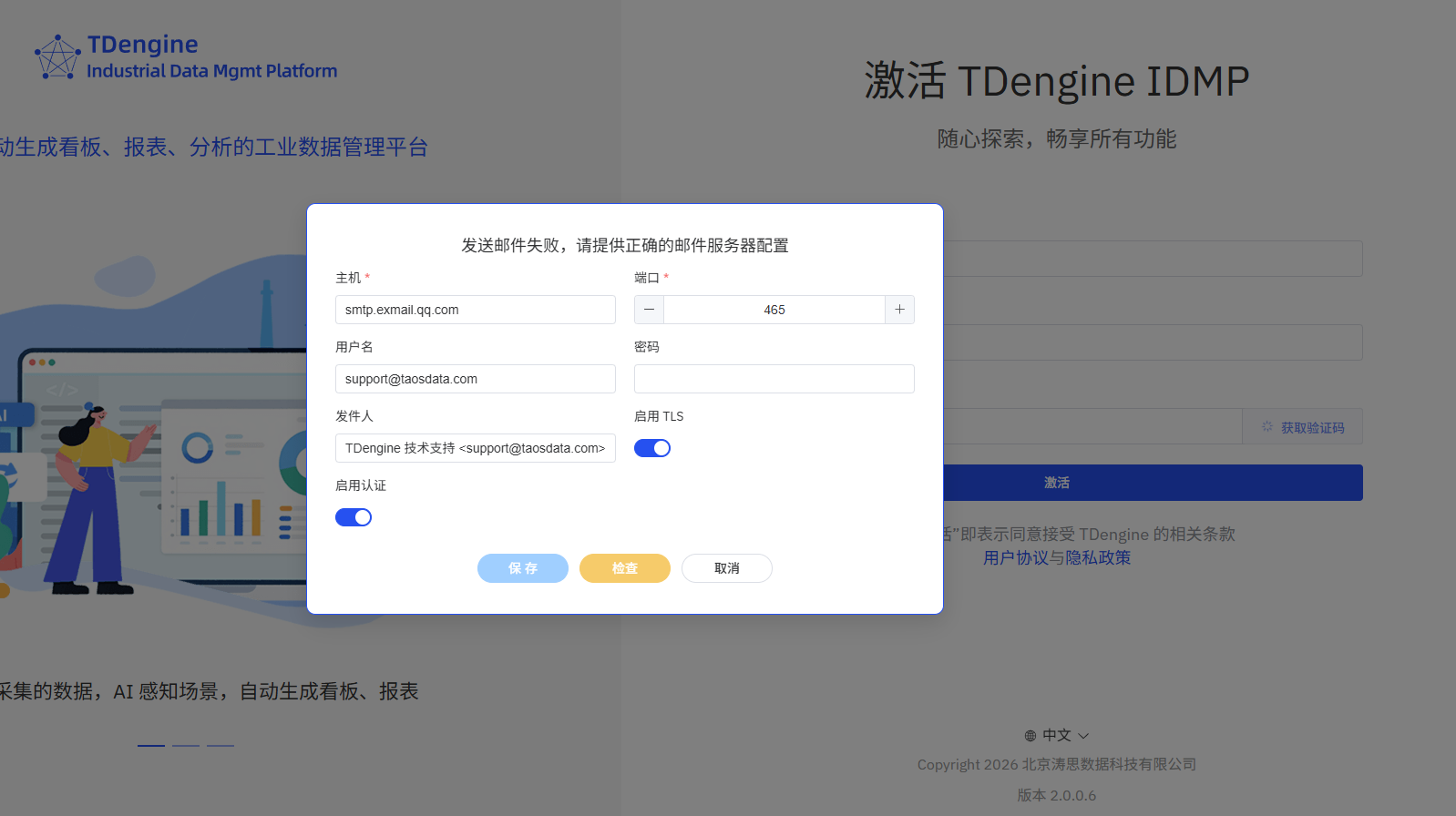Image resolution: width=1456 pixels, height=816 pixels.
Task: Click the 端口 port number field
Action: click(774, 310)
